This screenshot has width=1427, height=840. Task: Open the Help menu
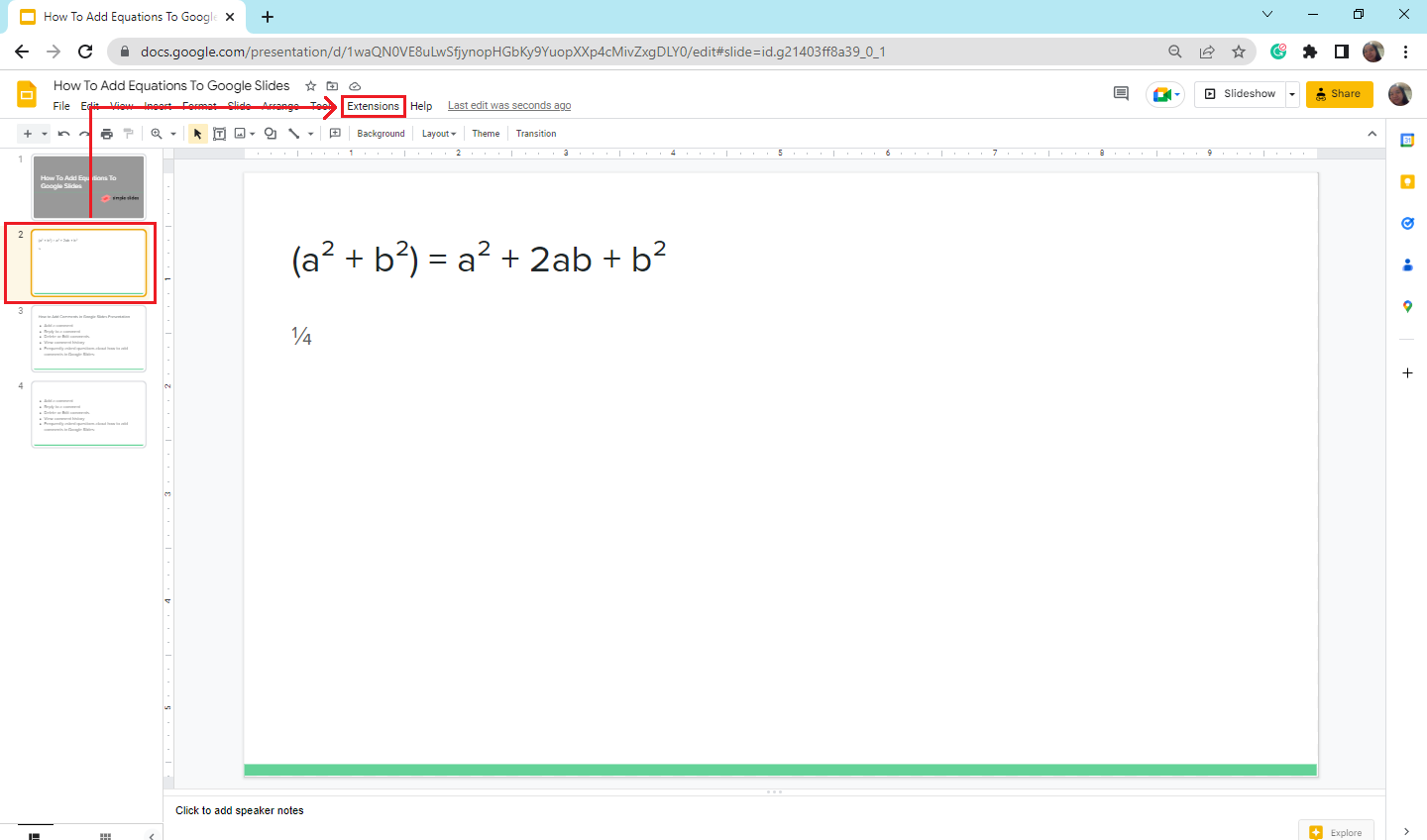[421, 105]
